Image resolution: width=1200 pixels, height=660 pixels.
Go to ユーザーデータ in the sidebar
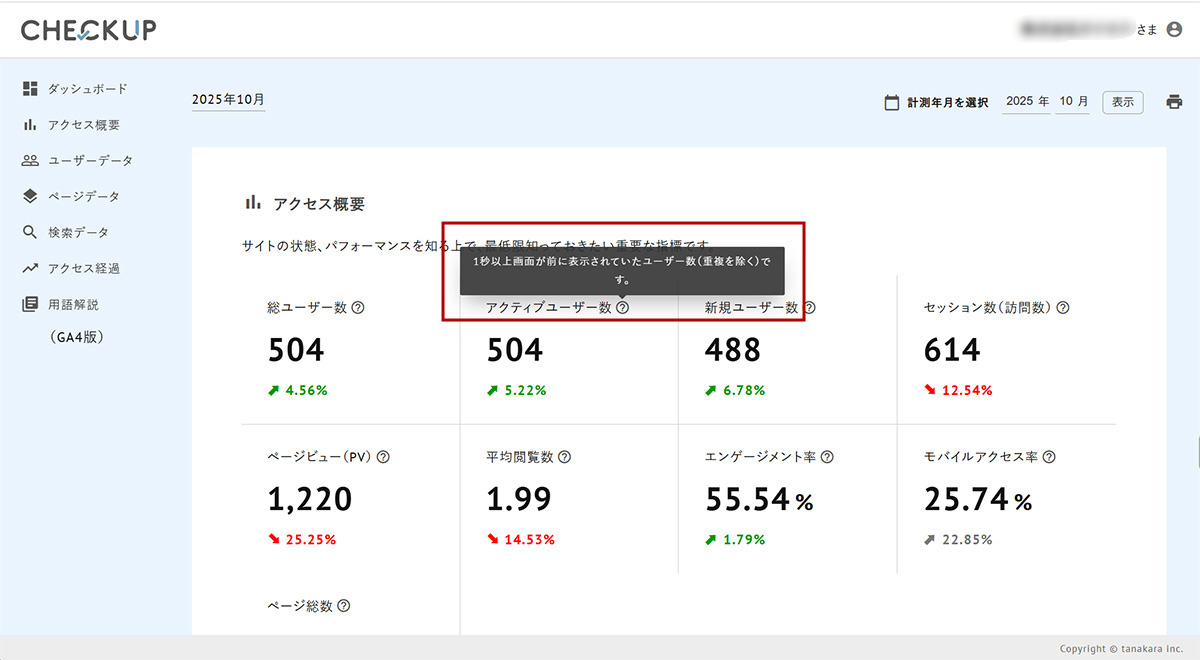tap(90, 161)
